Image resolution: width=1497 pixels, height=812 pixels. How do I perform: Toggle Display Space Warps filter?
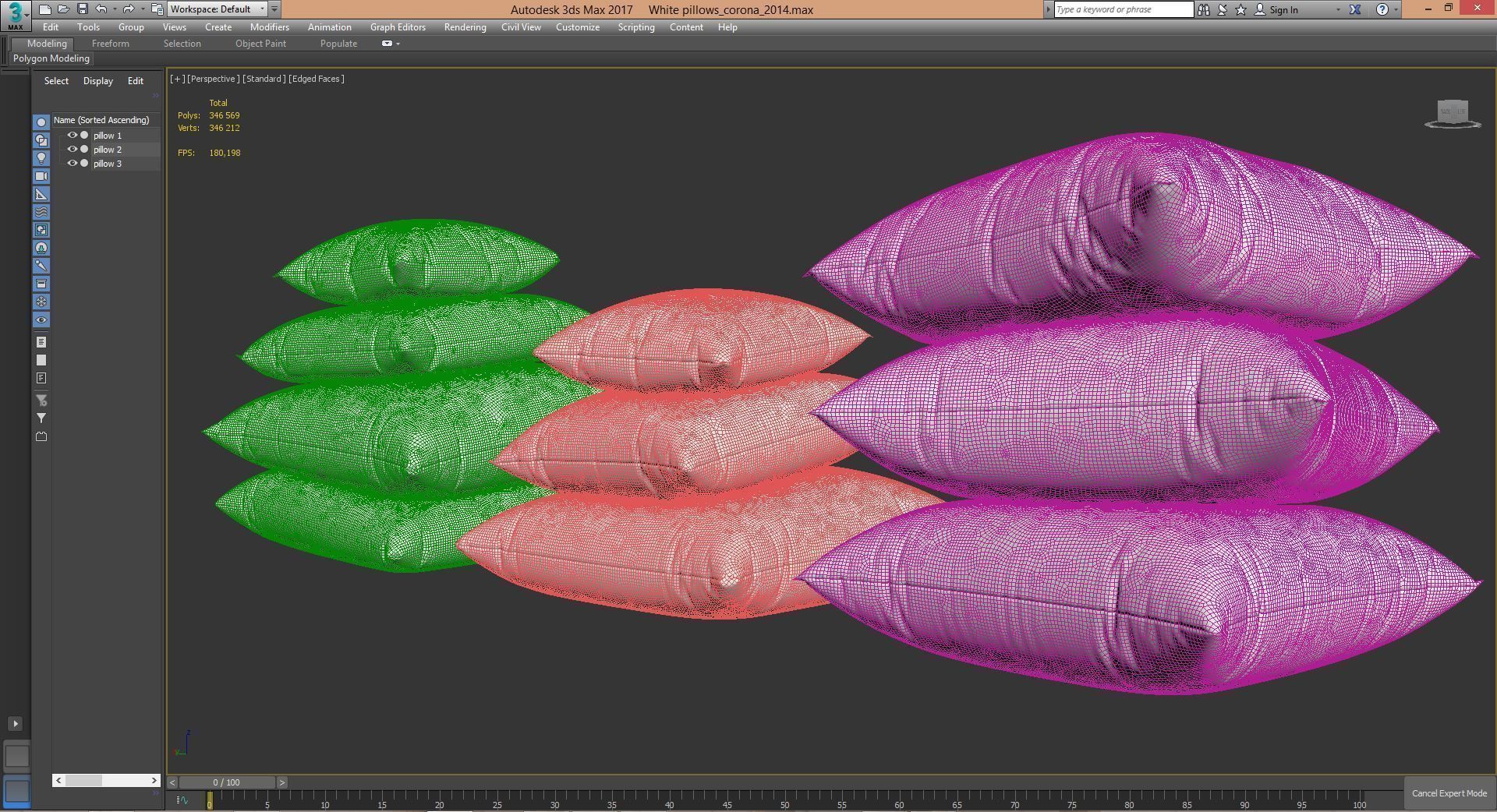41,212
